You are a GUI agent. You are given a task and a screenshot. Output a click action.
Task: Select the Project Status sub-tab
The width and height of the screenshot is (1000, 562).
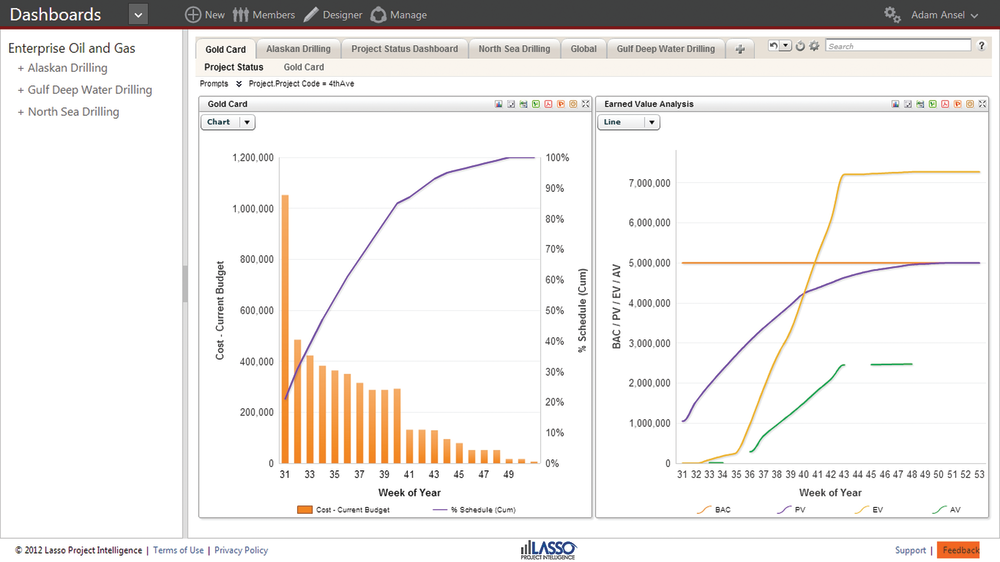233,67
